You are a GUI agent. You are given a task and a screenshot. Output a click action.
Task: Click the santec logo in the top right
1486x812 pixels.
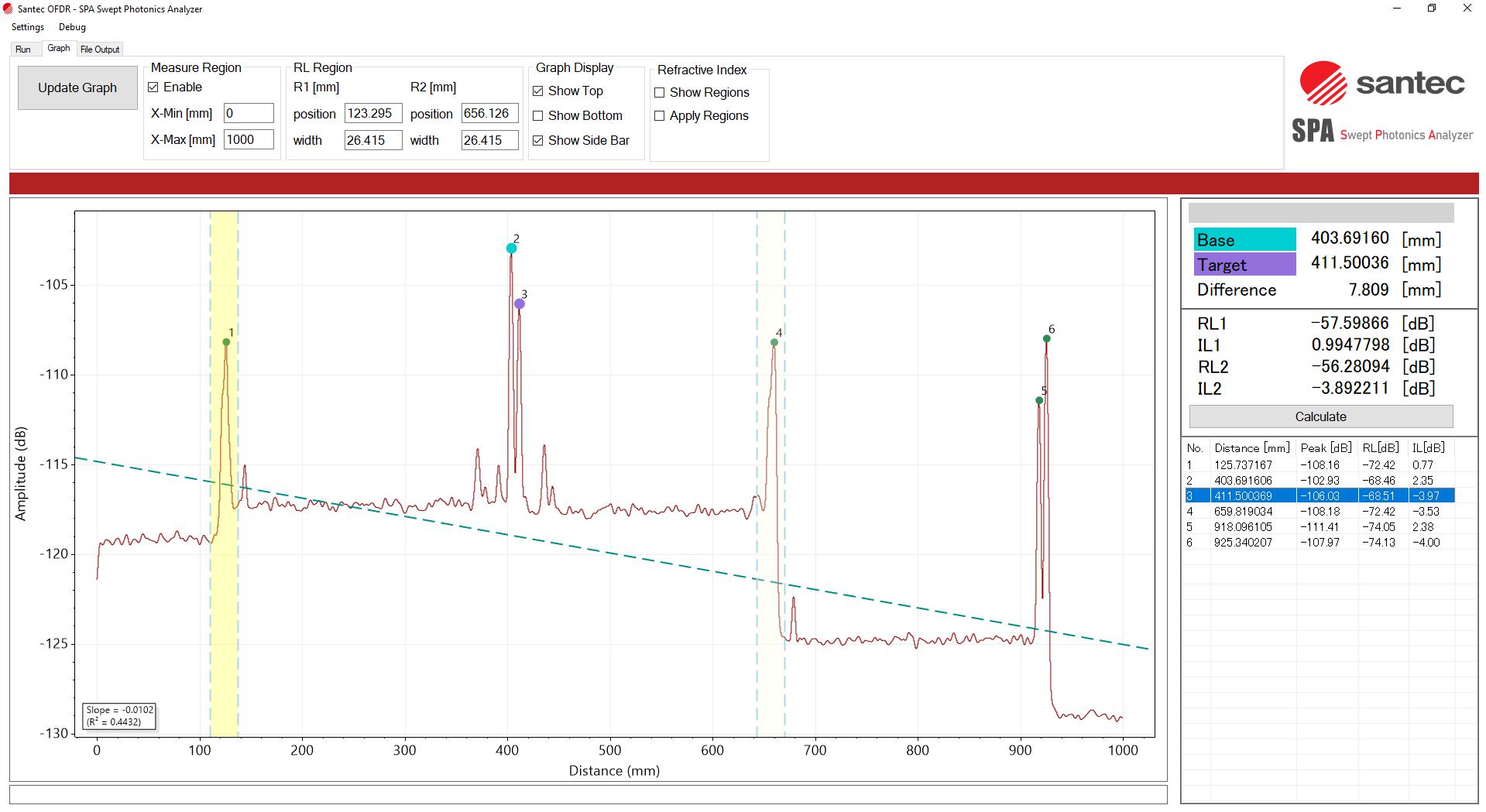(x=1382, y=85)
